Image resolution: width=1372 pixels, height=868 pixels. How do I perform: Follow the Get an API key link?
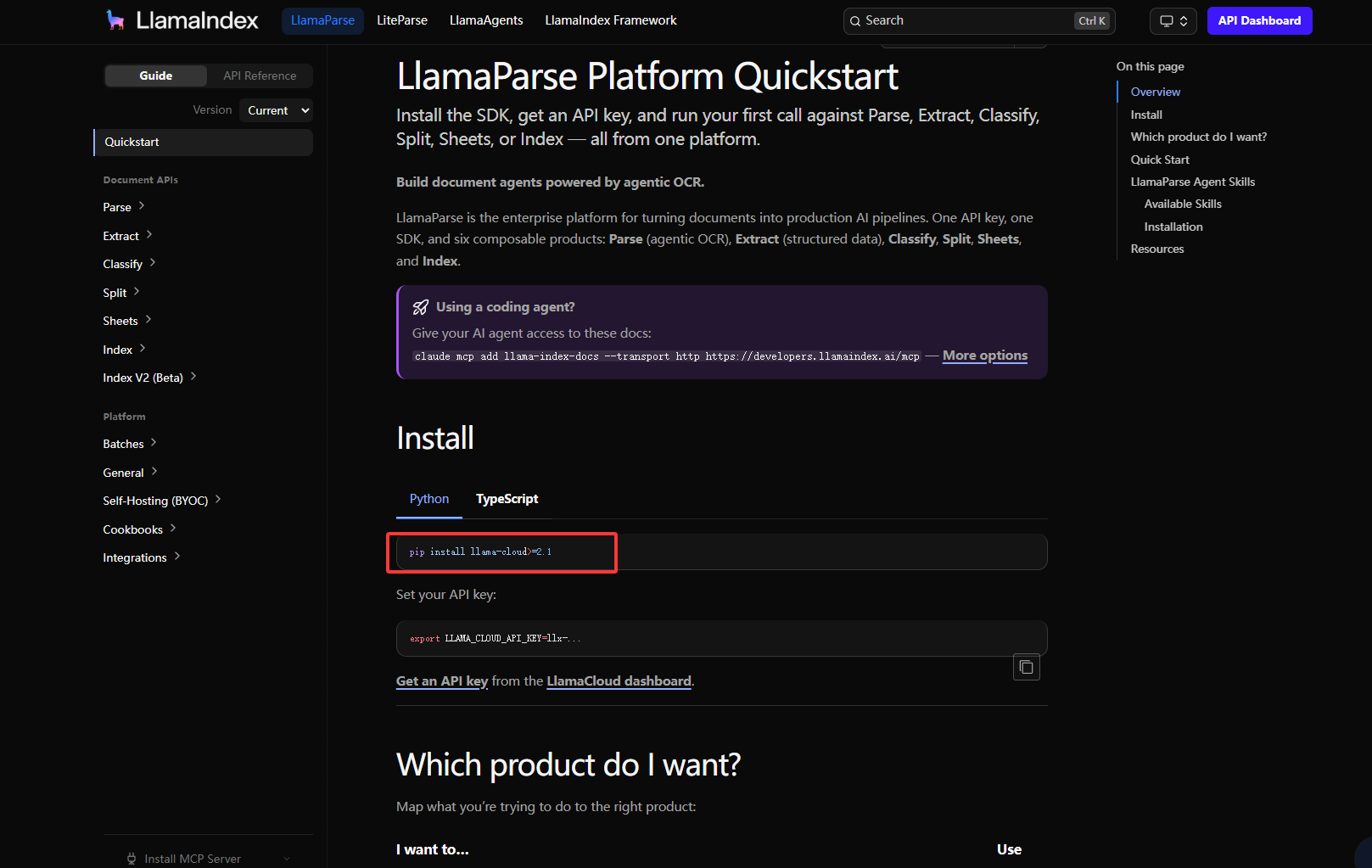[442, 681]
